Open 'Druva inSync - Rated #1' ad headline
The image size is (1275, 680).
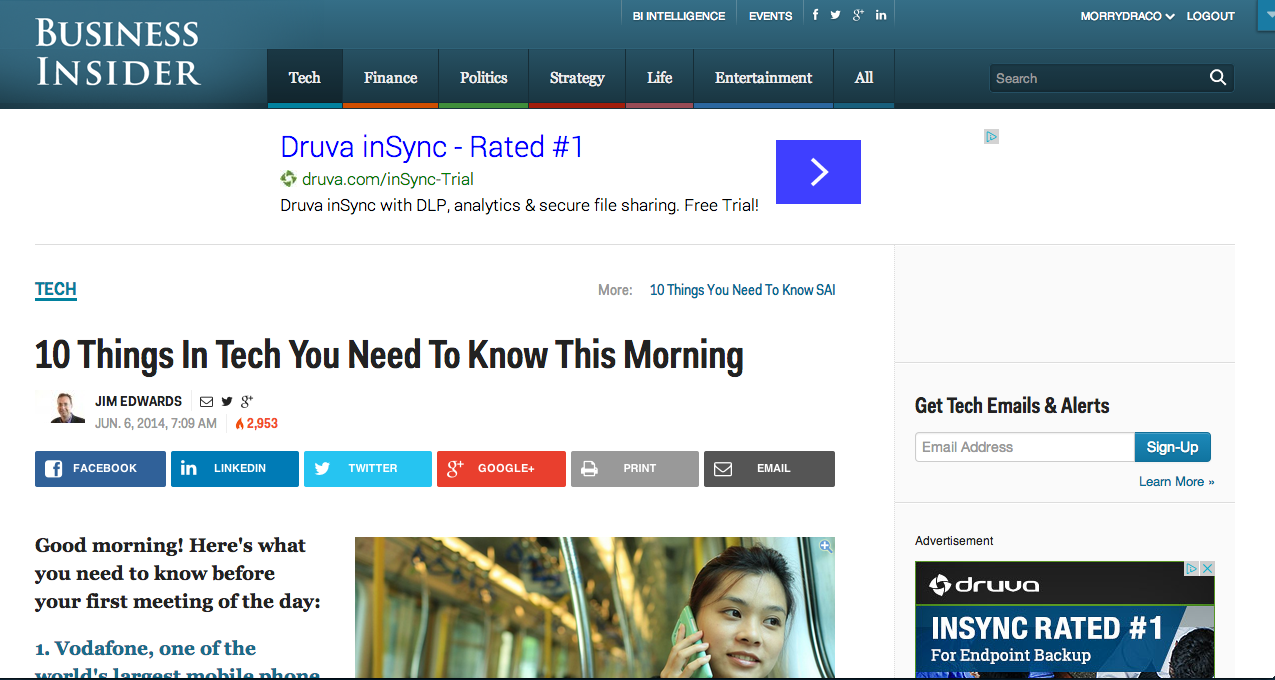(x=432, y=147)
